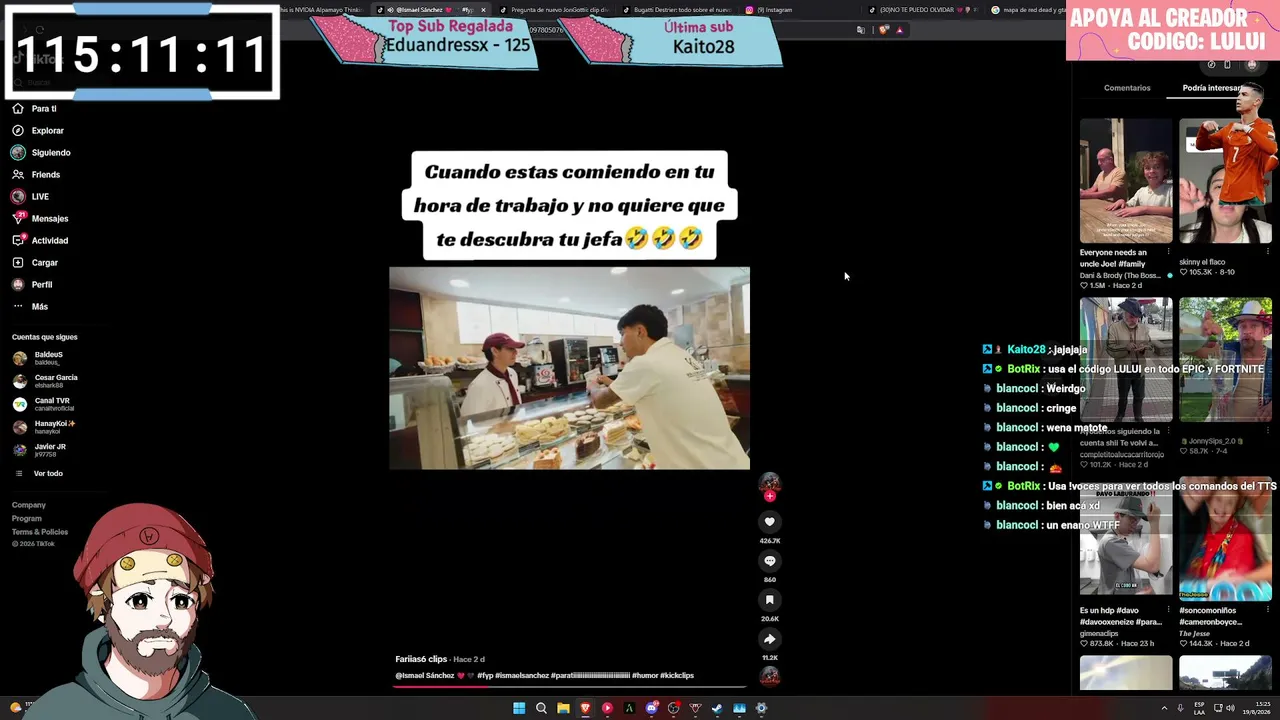The image size is (1280, 720).
Task: Switch to the Bugatti Destrier browser tab
Action: (677, 10)
